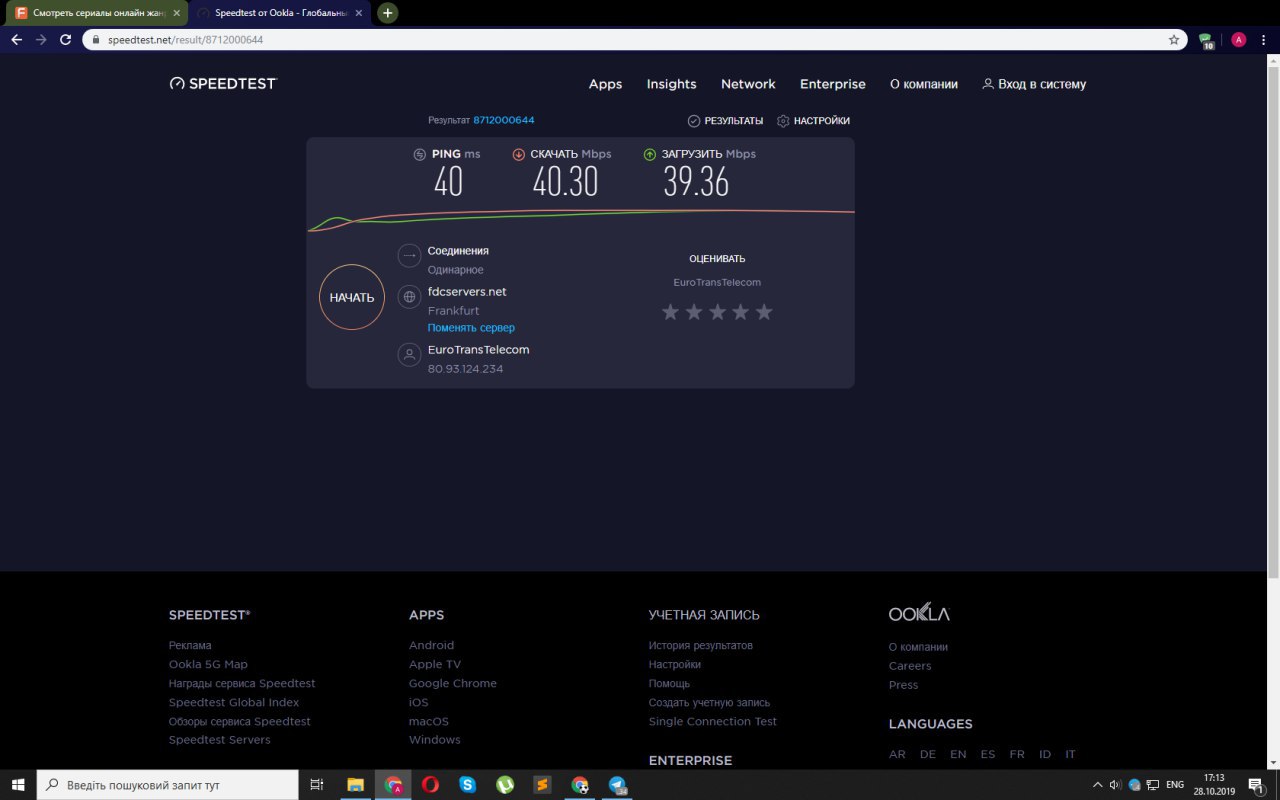Open the notification center
Screen dimensions: 1280x800
1256,785
